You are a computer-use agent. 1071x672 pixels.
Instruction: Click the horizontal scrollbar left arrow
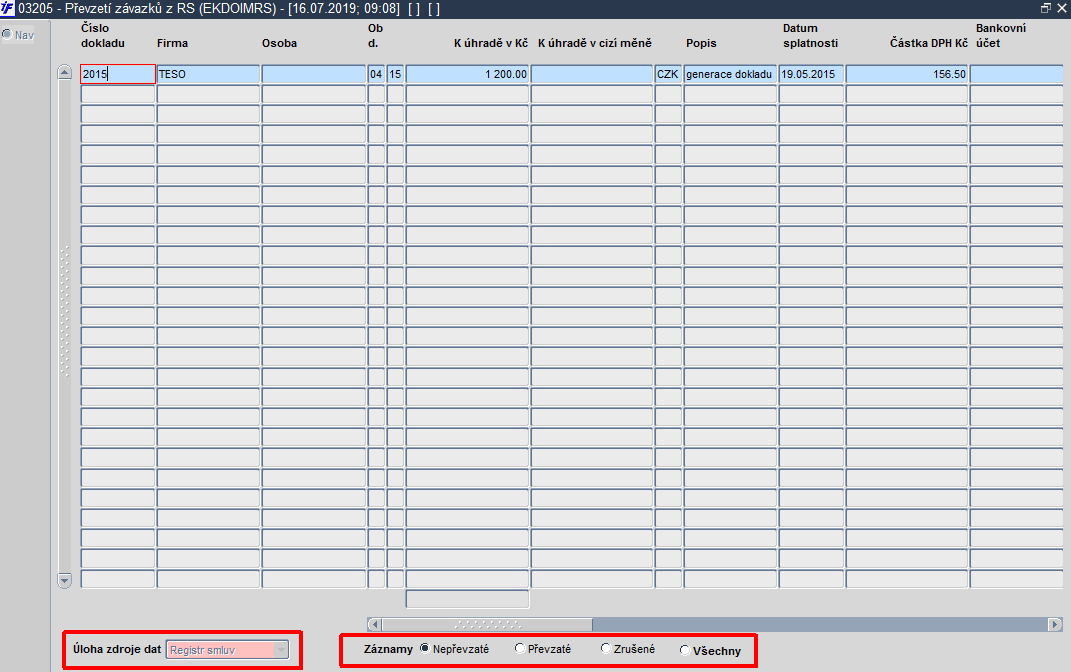click(x=374, y=624)
